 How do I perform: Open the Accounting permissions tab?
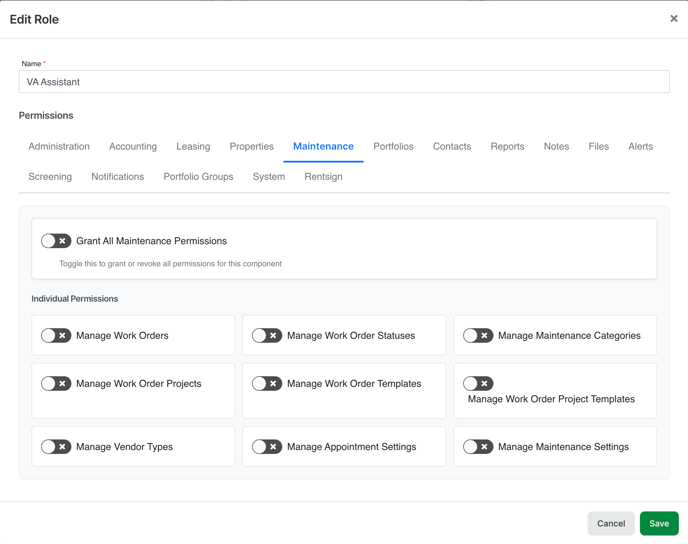tap(133, 147)
